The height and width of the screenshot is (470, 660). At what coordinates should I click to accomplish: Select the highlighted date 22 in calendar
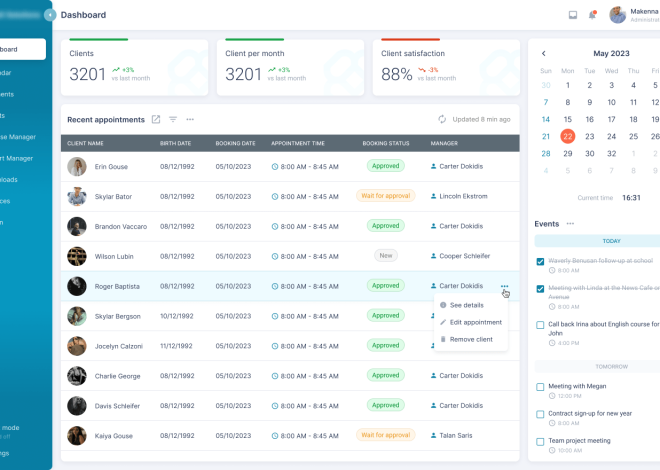(x=568, y=136)
